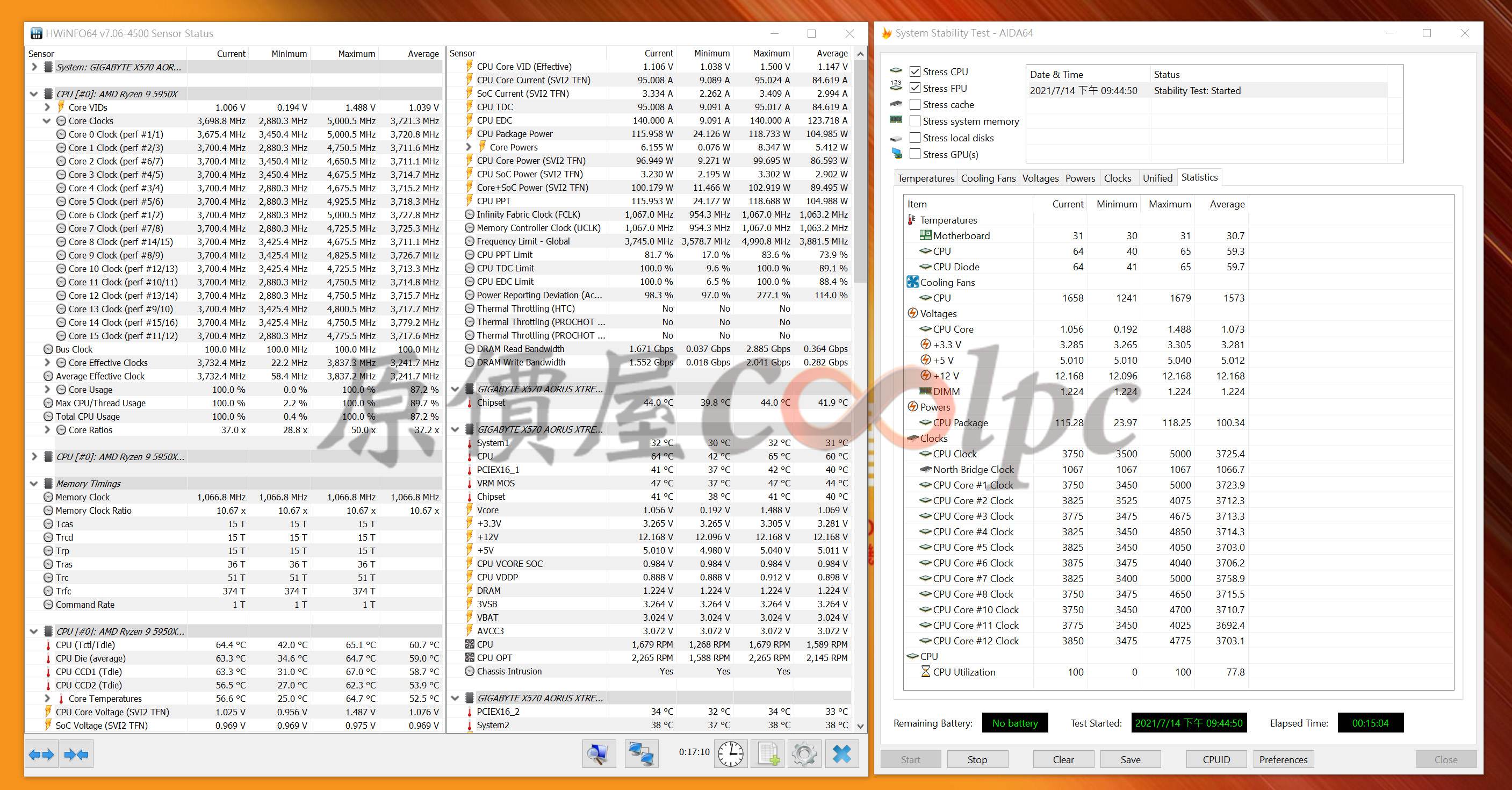Expand System: GIGABYTE X570 AOR sensor group
This screenshot has width=1512, height=790.
(34, 67)
